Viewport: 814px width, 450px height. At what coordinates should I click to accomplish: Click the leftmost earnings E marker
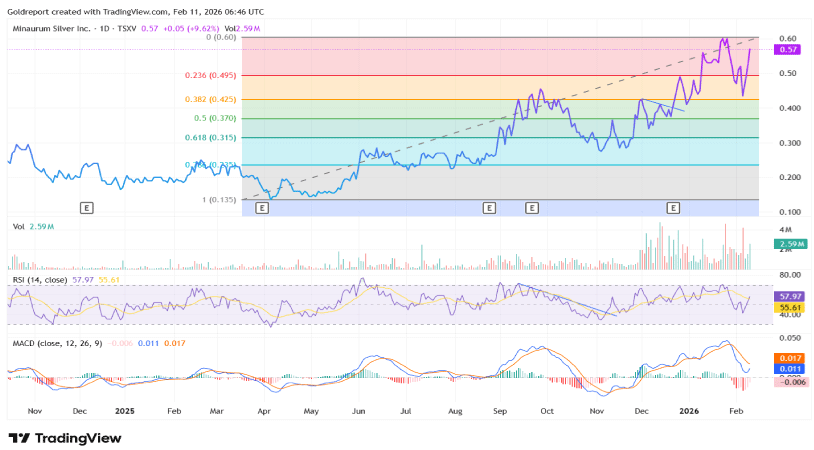[x=87, y=207]
